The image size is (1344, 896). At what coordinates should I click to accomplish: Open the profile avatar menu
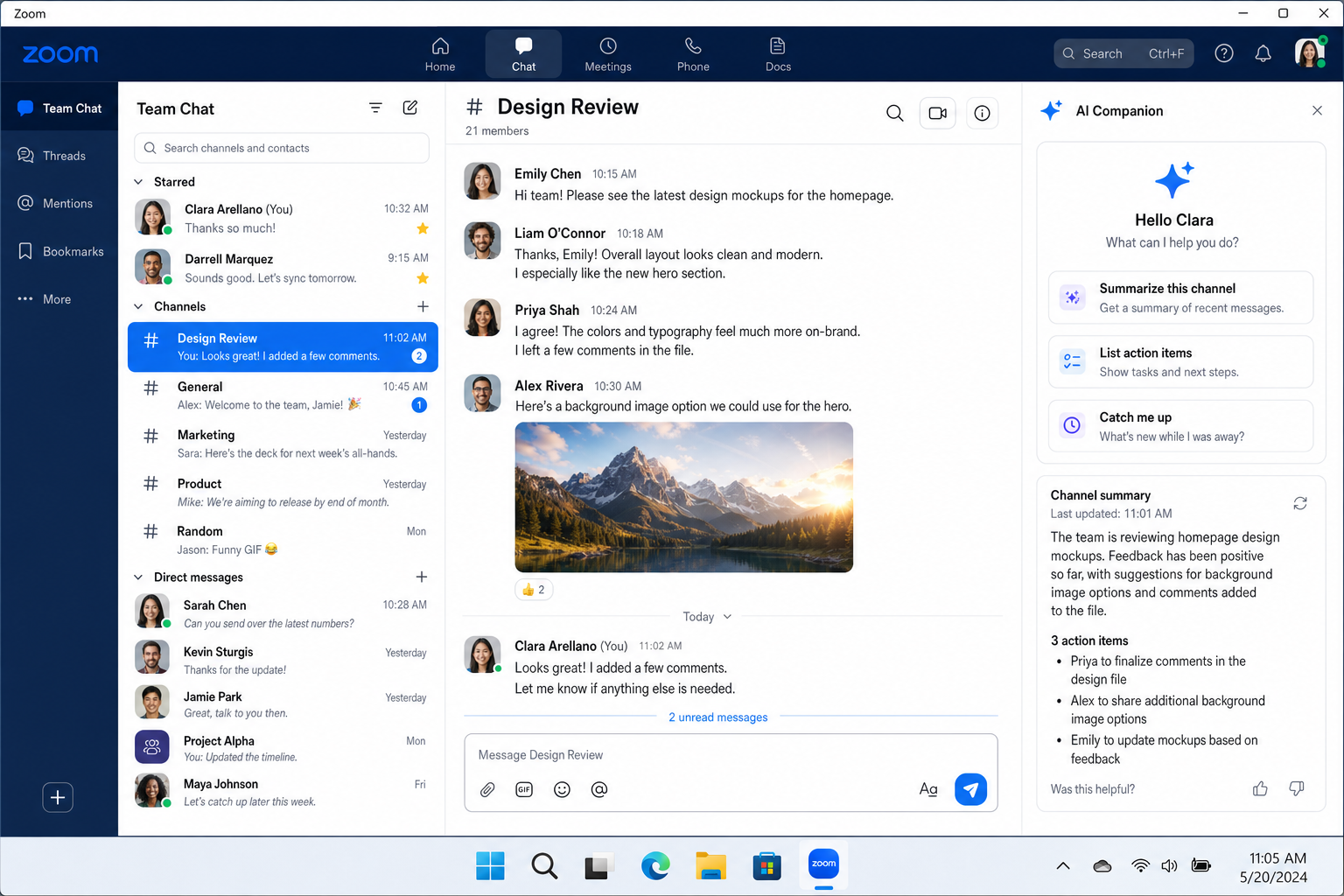[1310, 52]
